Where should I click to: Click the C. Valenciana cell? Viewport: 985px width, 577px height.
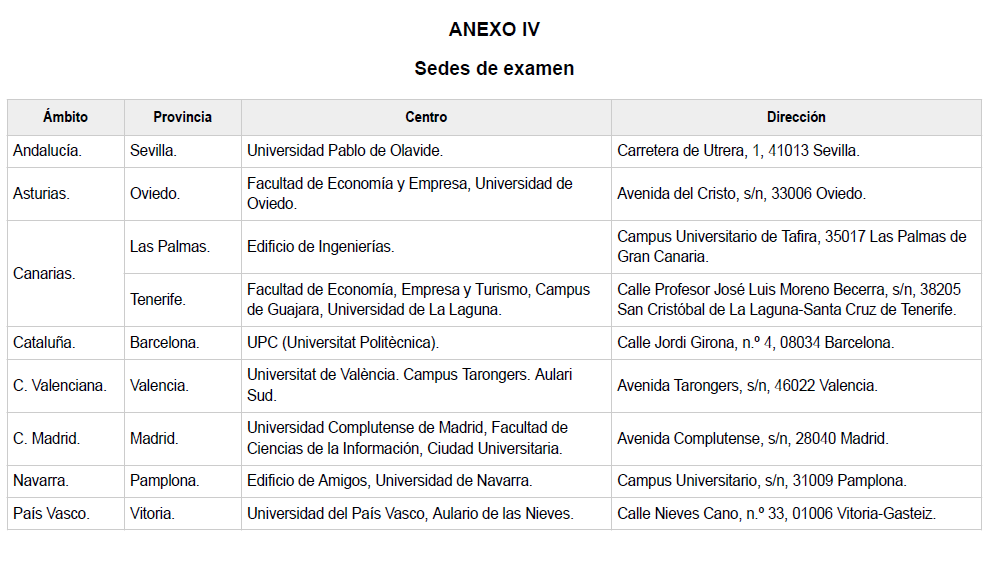click(60, 386)
